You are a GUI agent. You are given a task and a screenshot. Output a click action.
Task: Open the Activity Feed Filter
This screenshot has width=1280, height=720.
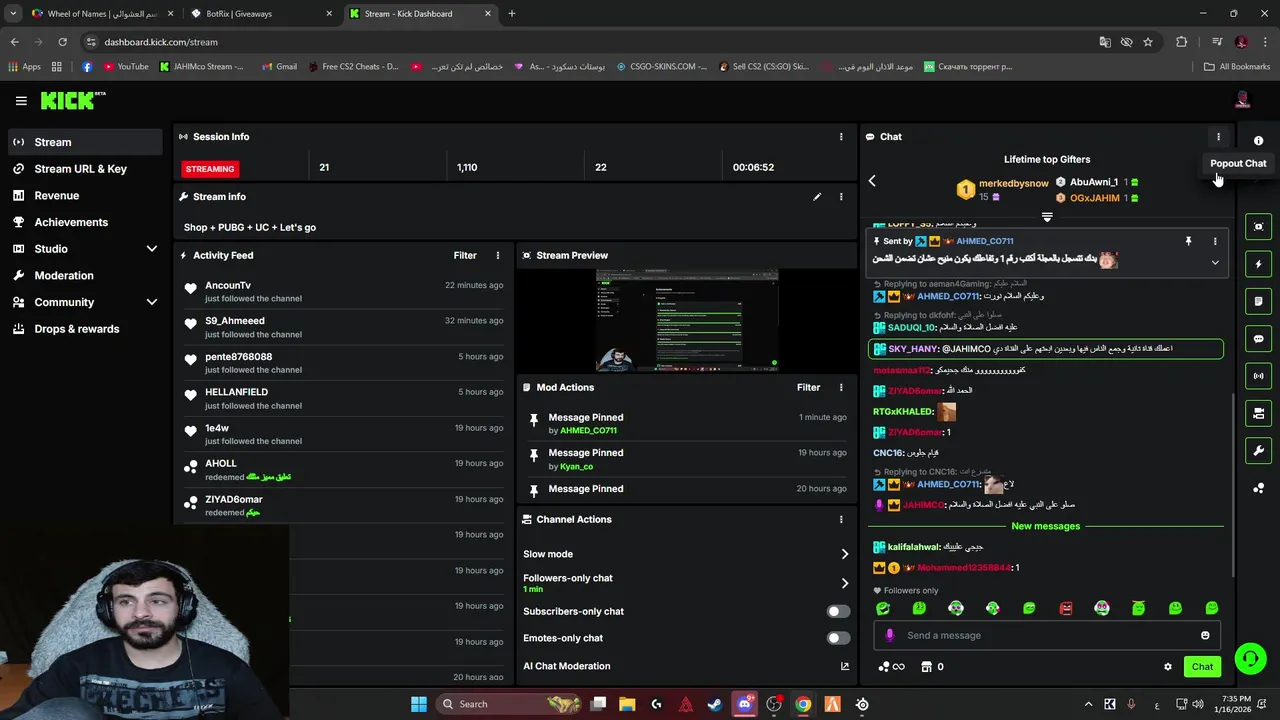[465, 255]
